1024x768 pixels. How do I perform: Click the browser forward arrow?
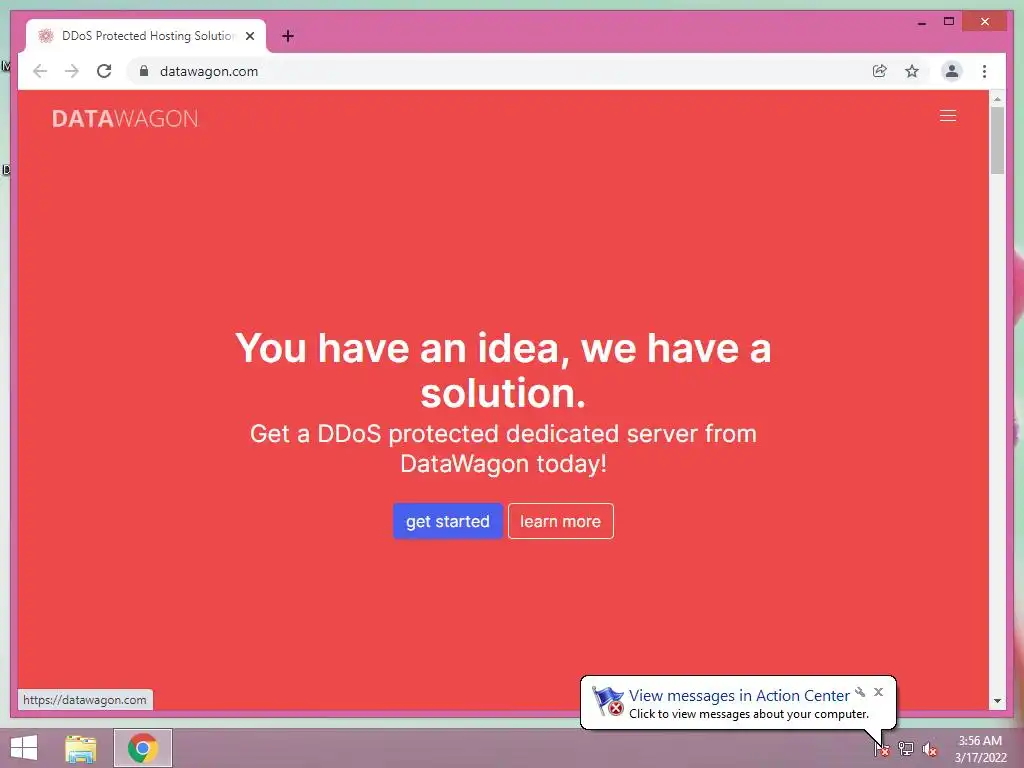pos(72,71)
